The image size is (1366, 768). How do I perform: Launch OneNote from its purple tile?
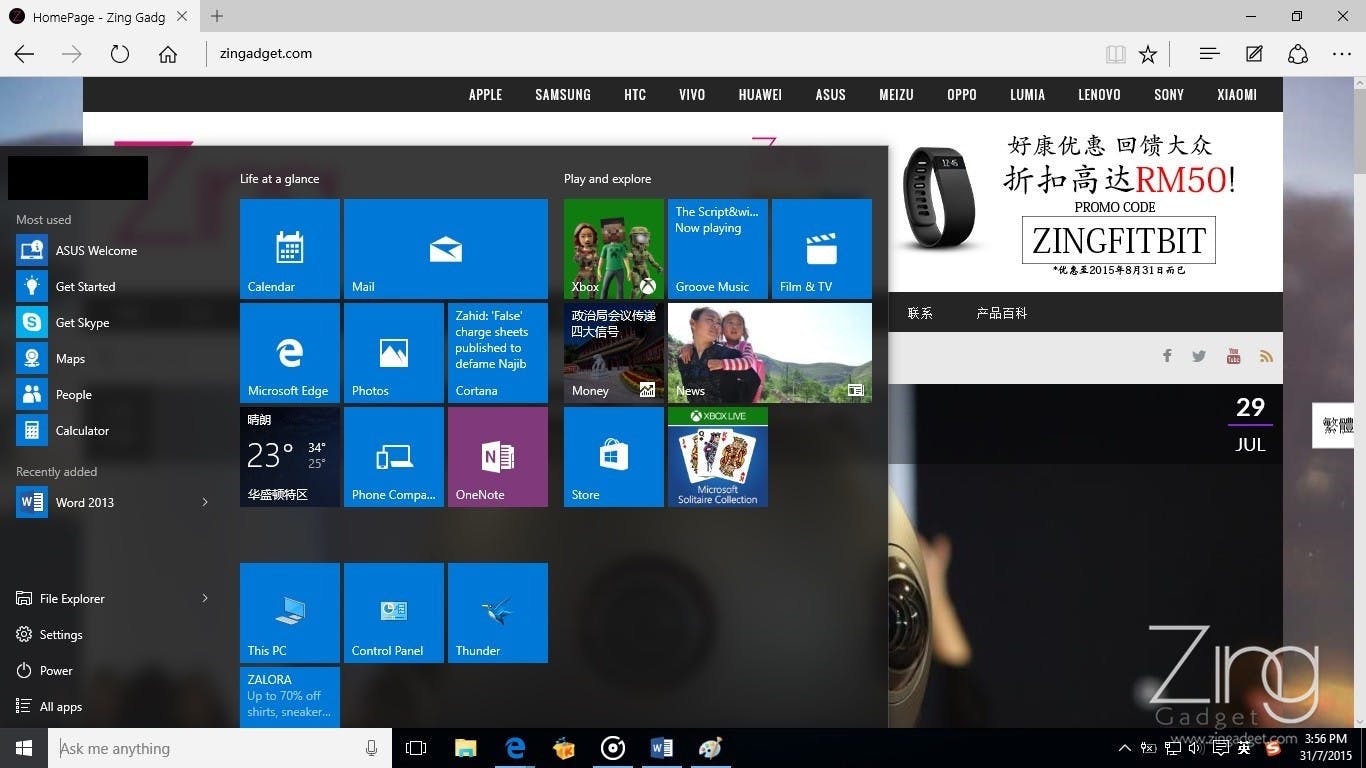497,456
